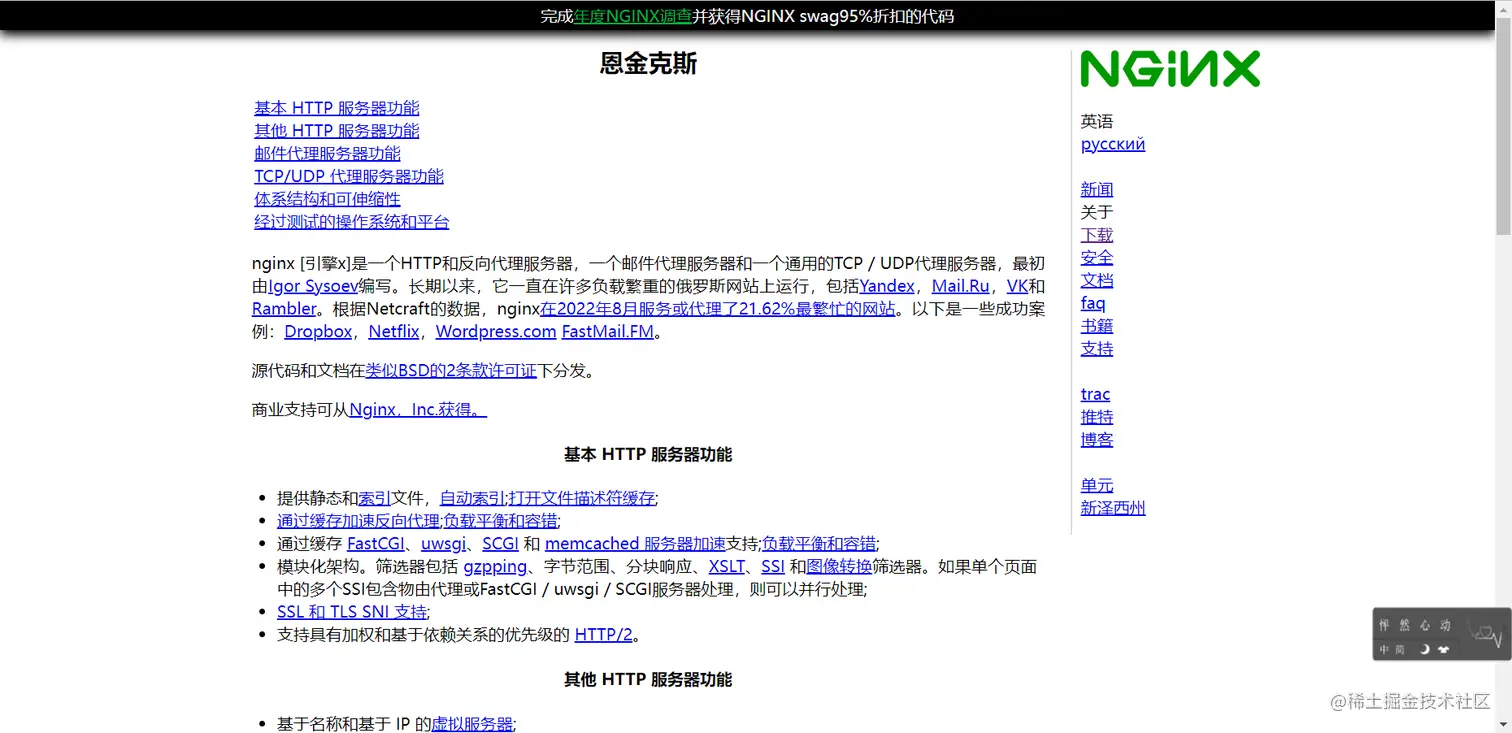Open the uwsgi link in the caching bullet
Screen dimensions: 1512x733
click(x=443, y=544)
